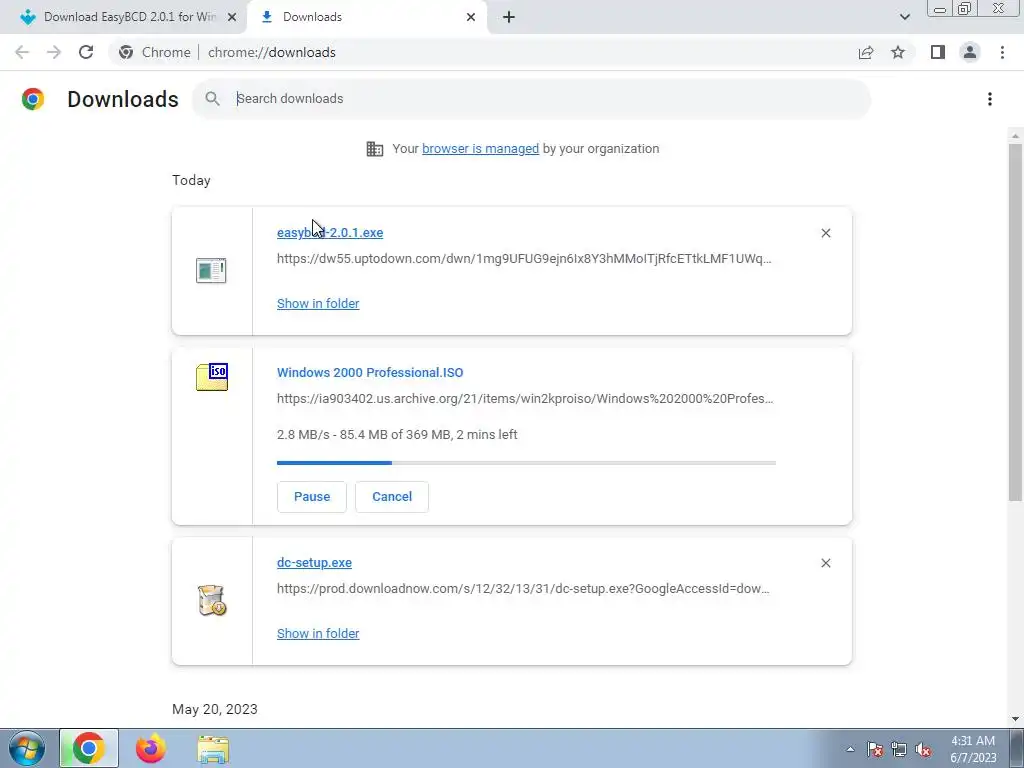Click the Chrome taskbar icon
Viewport: 1024px width, 768px height.
[89, 748]
